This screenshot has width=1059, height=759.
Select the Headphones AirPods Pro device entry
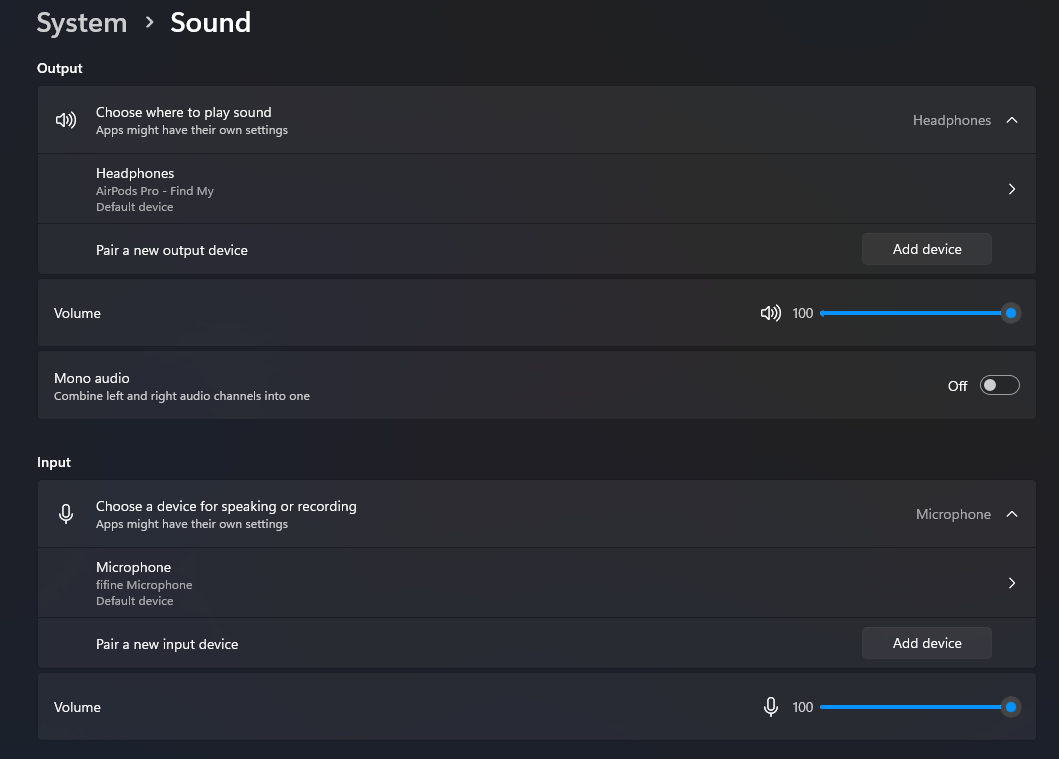click(x=155, y=189)
